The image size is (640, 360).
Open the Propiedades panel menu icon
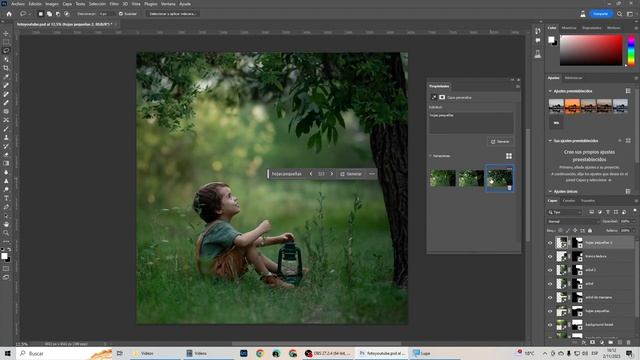[518, 87]
